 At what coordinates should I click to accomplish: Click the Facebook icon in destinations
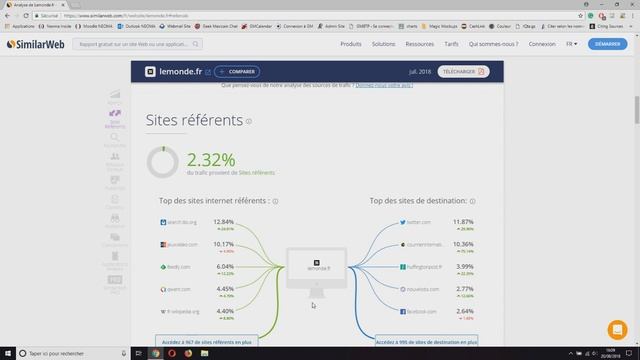point(402,312)
